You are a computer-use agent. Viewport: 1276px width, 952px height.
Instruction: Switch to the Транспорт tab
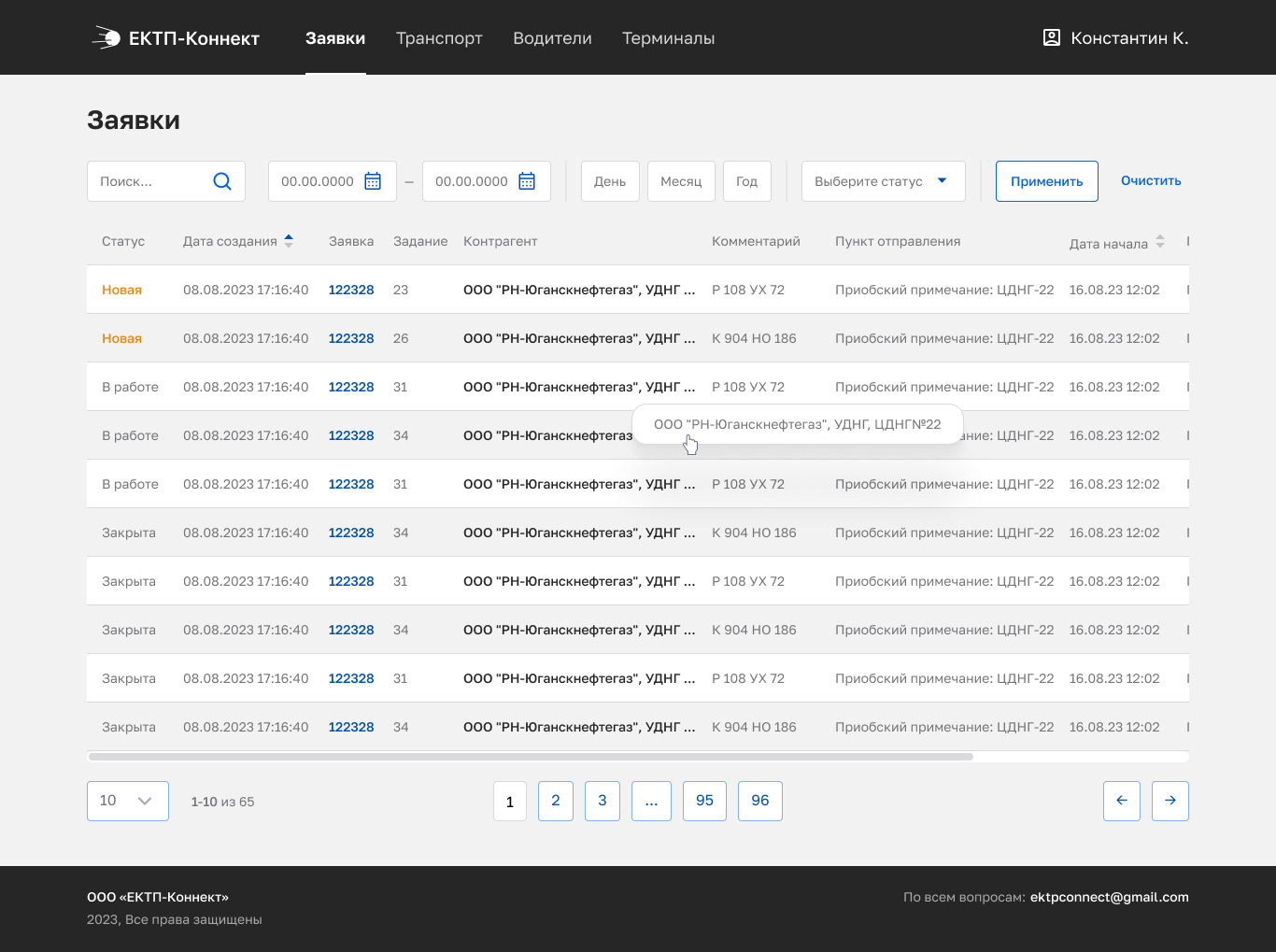[x=439, y=38]
